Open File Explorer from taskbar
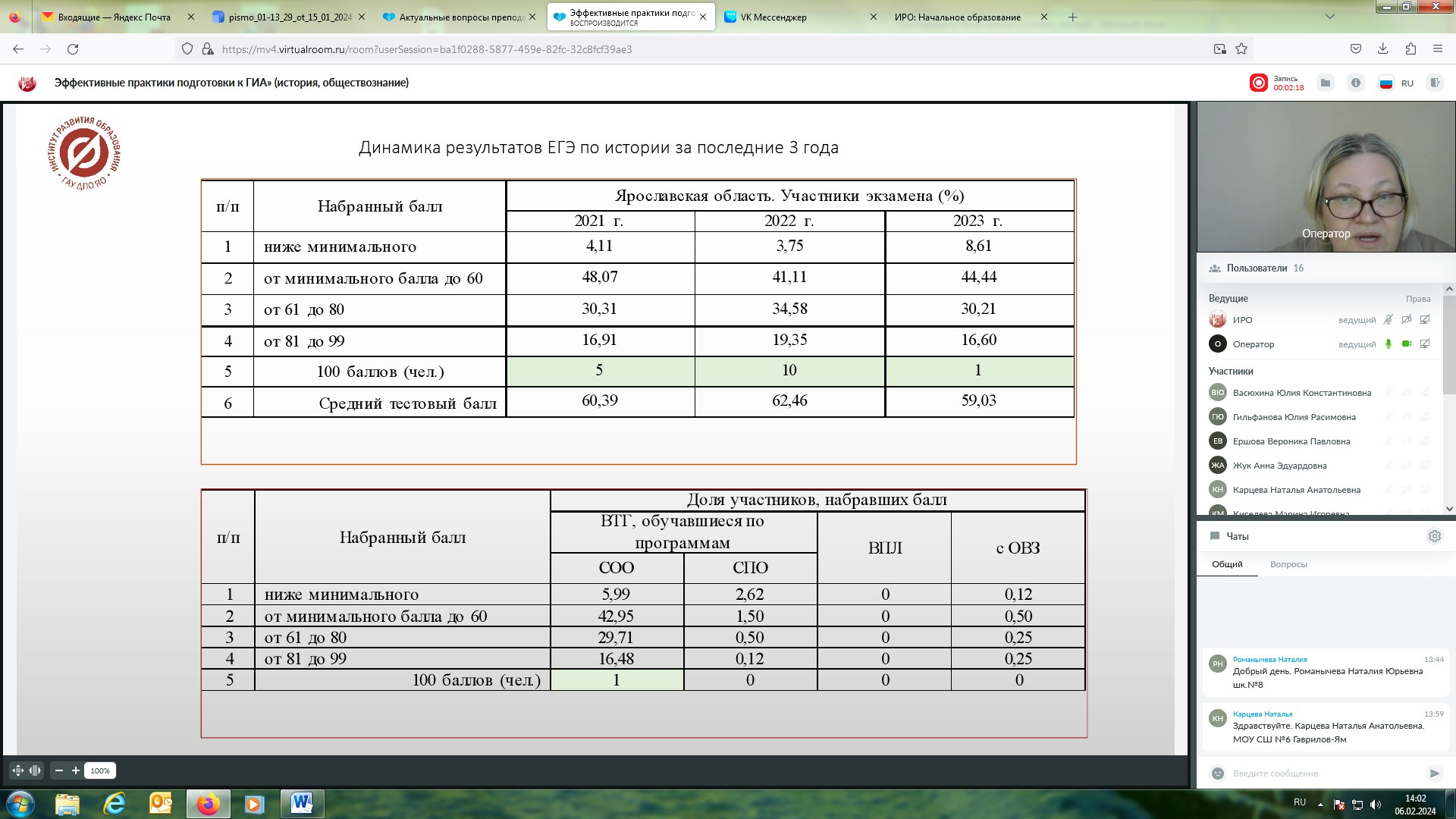This screenshot has width=1456, height=819. 67,804
